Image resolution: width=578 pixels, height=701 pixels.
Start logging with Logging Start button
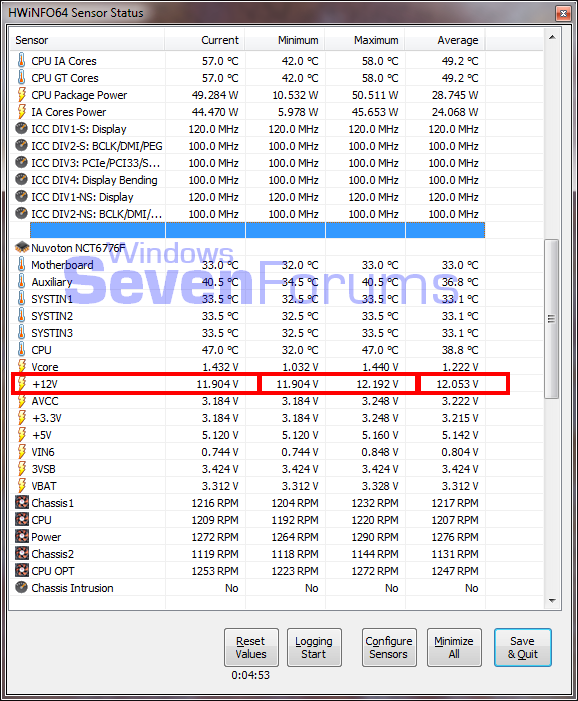(314, 647)
